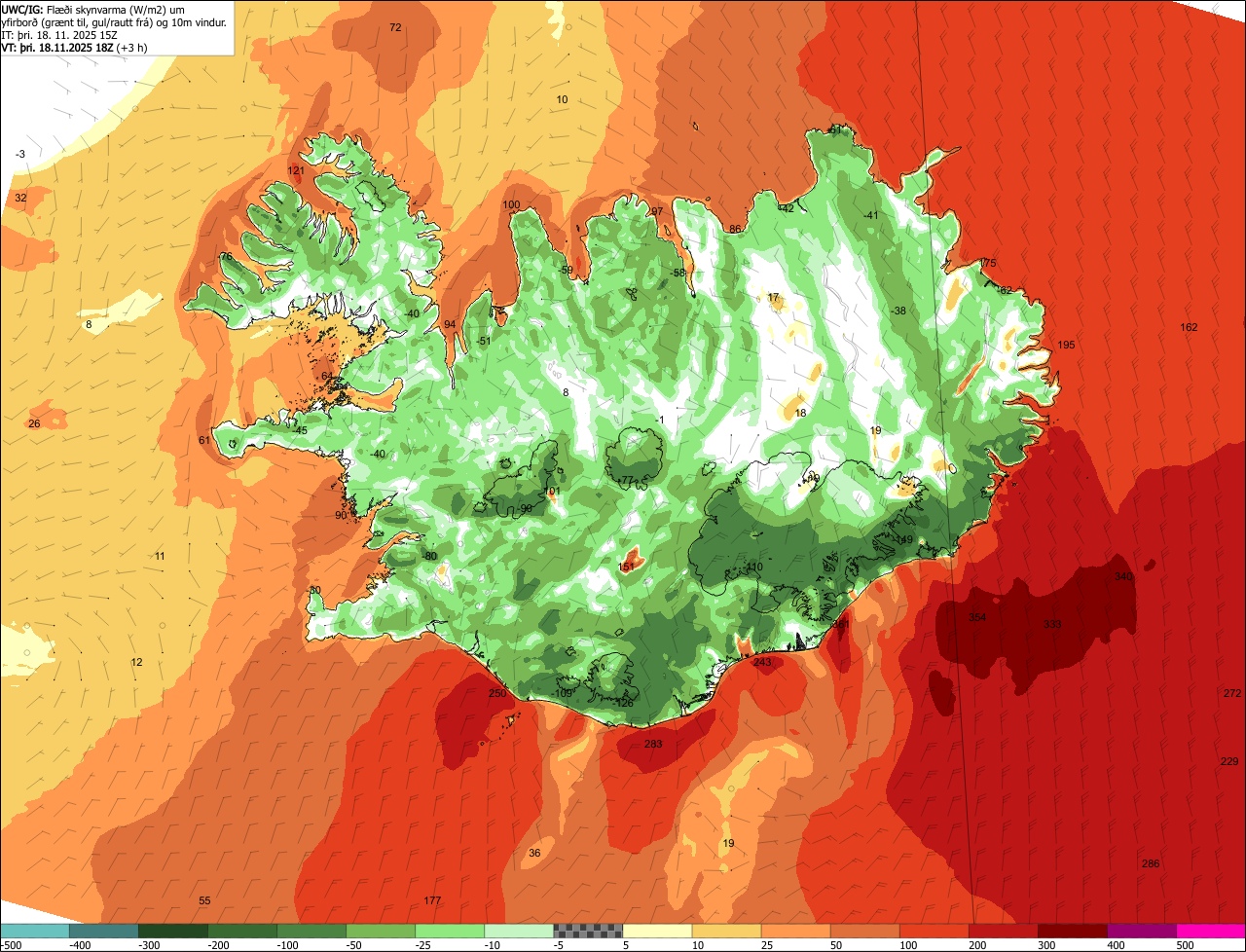Click the flux value 151 on the map
This screenshot has height=952, width=1246.
pyautogui.click(x=627, y=567)
